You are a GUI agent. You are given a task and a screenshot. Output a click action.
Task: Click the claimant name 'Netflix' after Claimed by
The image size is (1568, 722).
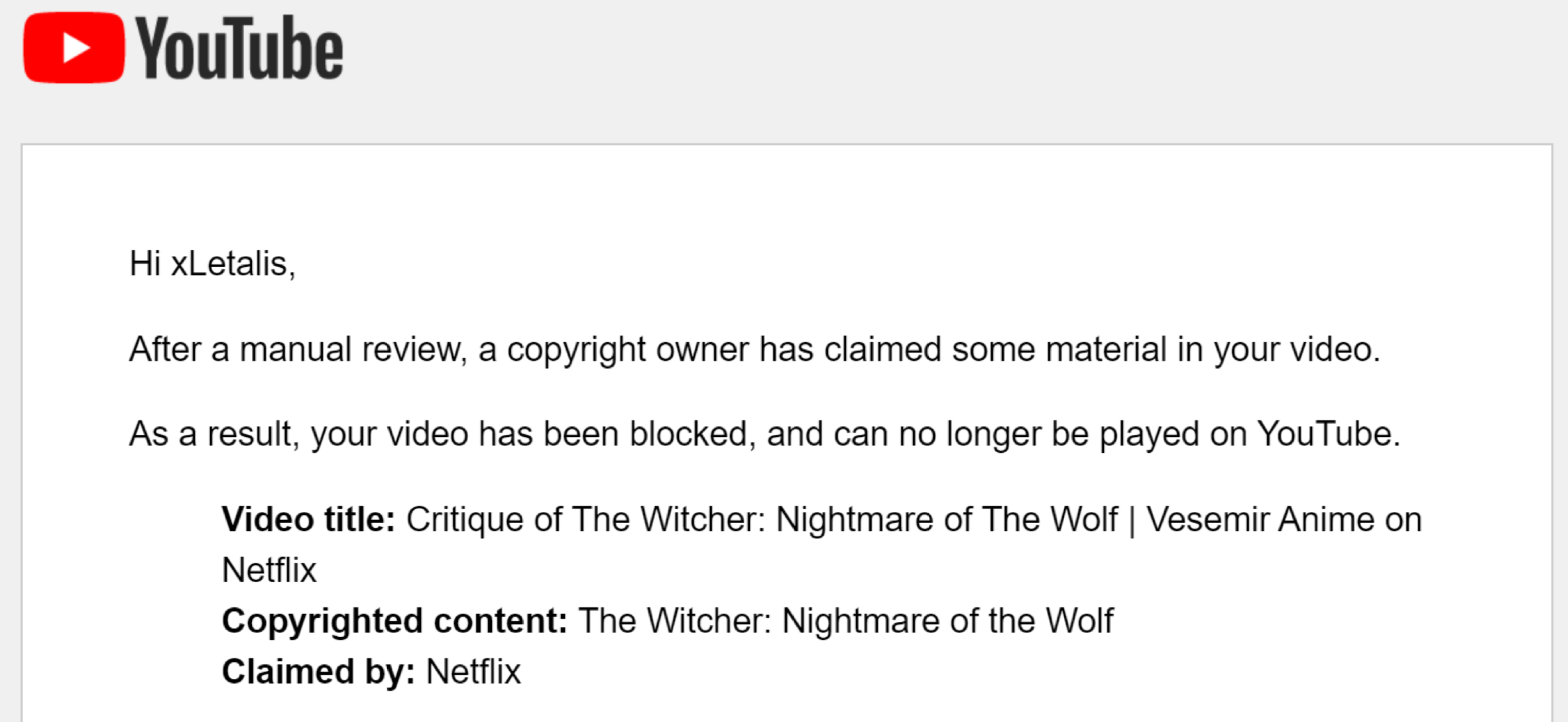click(473, 672)
